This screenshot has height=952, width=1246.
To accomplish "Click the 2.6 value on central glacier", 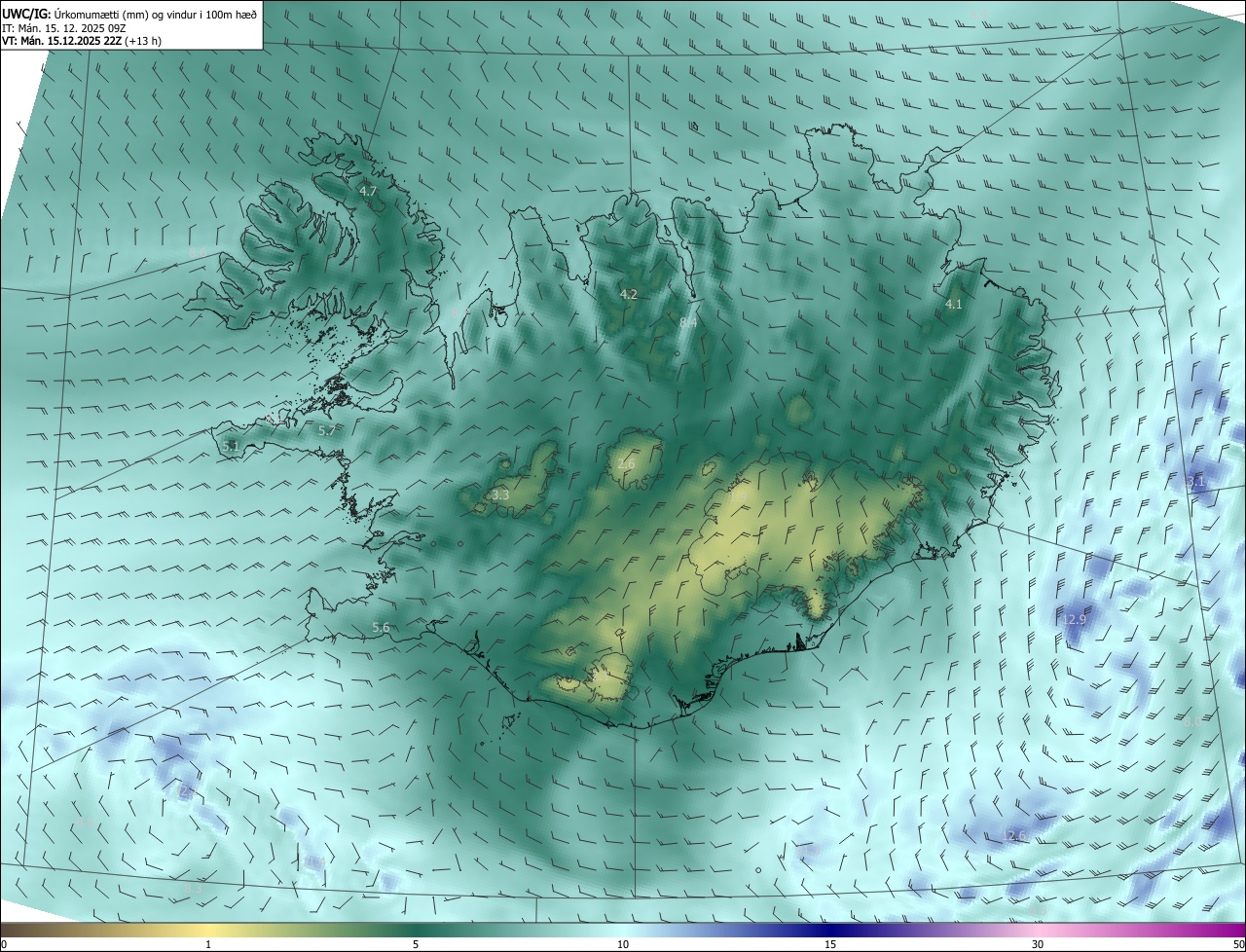I will 626,464.
